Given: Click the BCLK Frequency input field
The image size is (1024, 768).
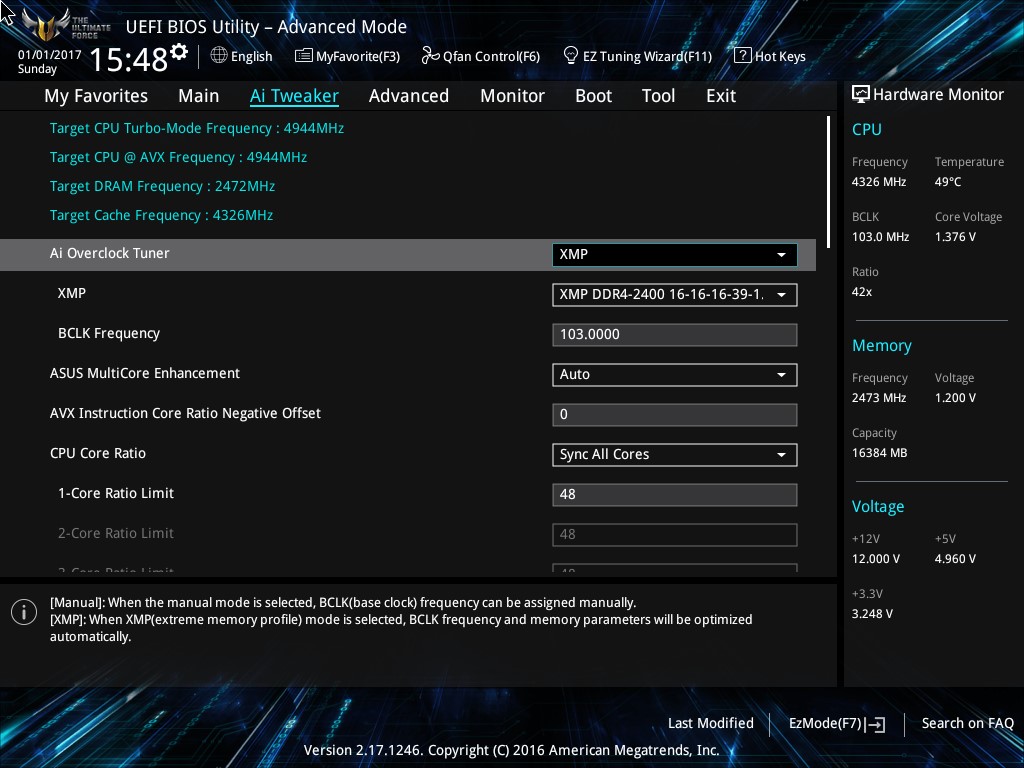Looking at the screenshot, I should [x=674, y=334].
